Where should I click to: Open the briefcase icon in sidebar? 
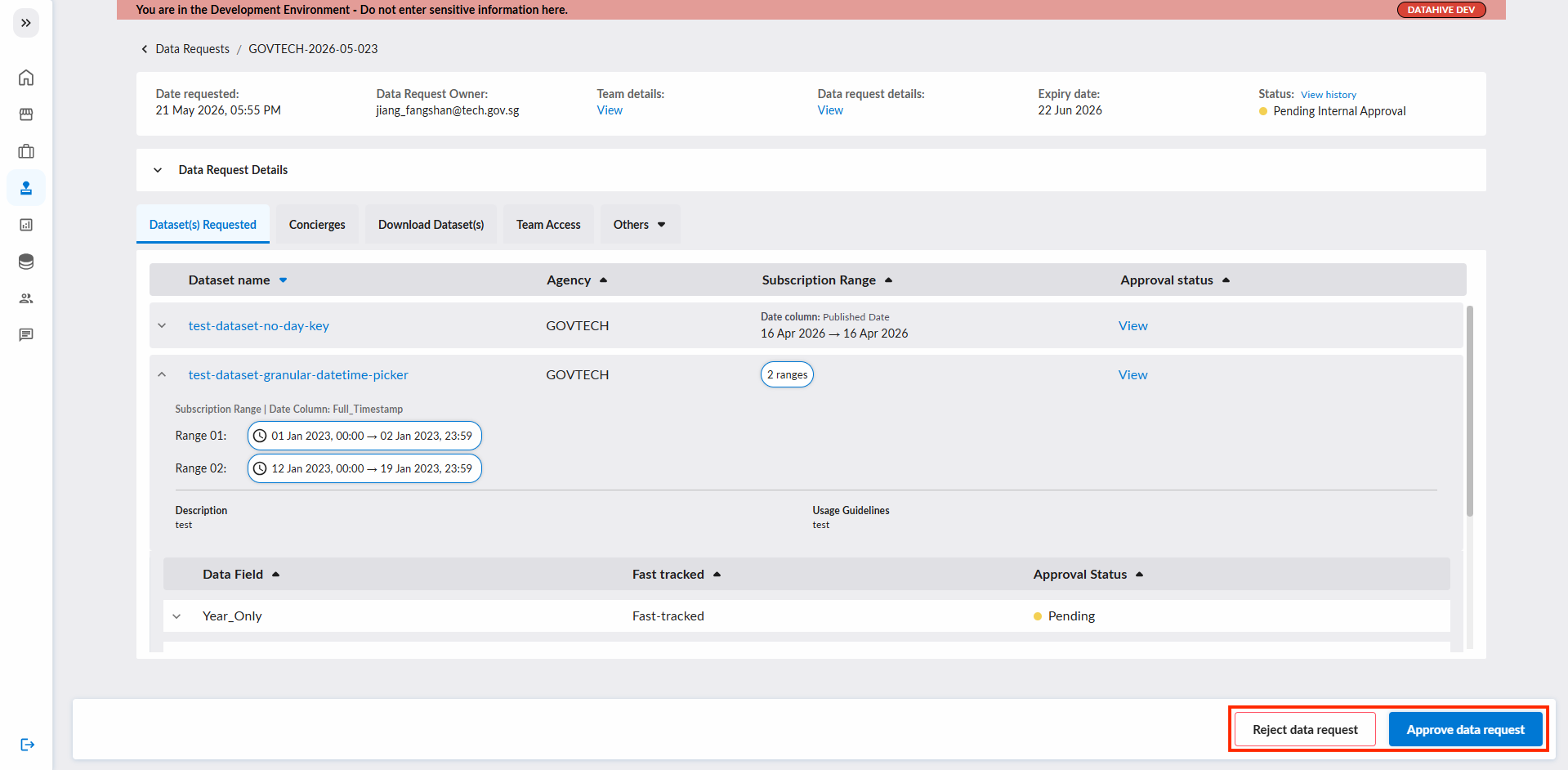(x=26, y=151)
